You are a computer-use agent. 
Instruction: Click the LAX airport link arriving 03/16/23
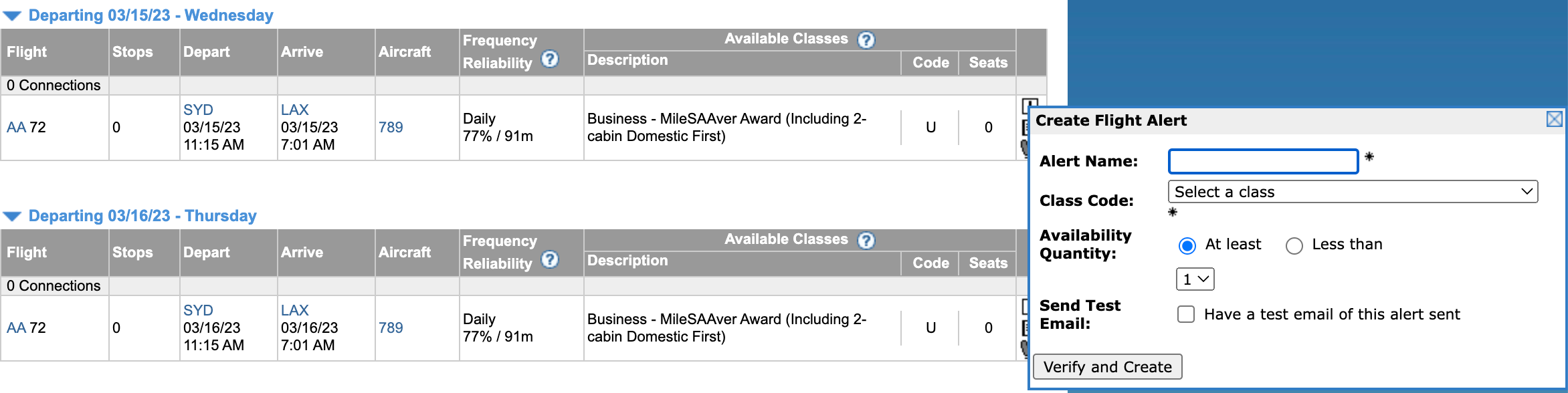[x=294, y=311]
